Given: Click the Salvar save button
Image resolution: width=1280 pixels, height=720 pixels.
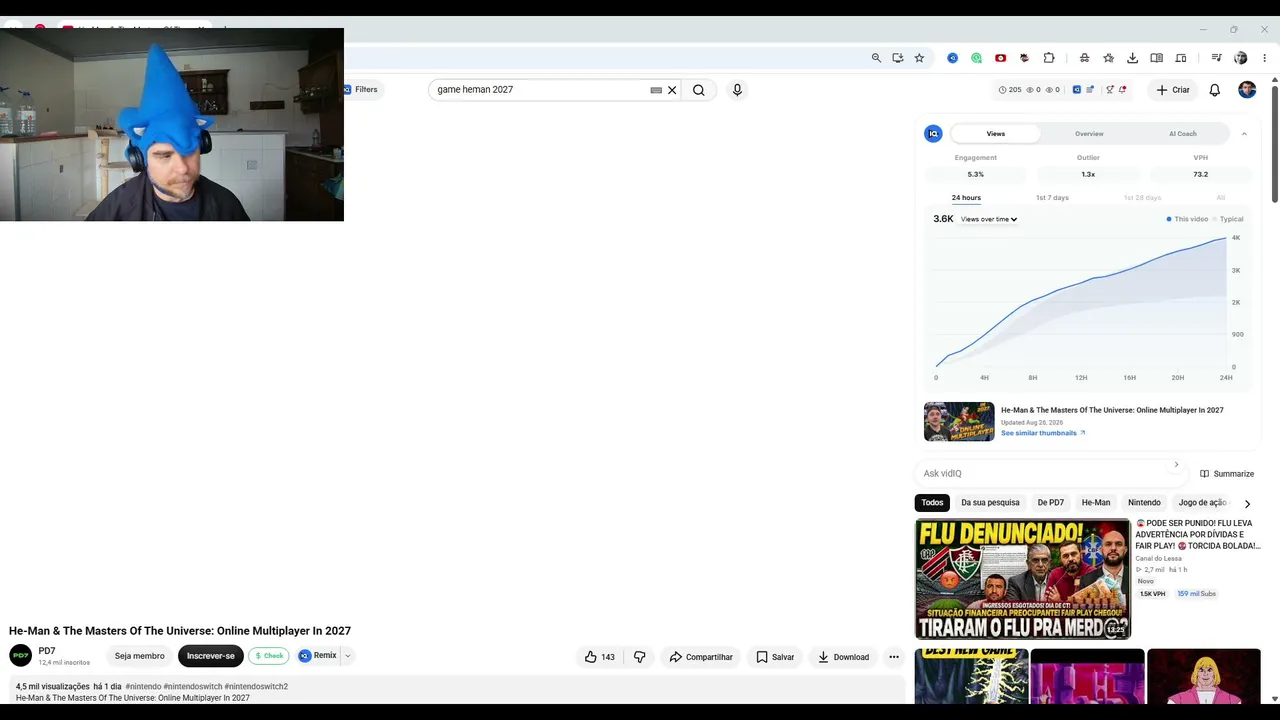Looking at the screenshot, I should pos(775,657).
